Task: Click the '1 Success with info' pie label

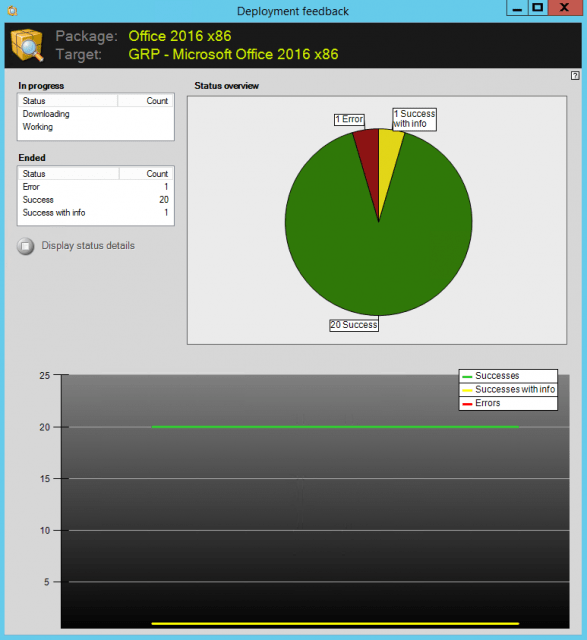Action: (x=414, y=119)
